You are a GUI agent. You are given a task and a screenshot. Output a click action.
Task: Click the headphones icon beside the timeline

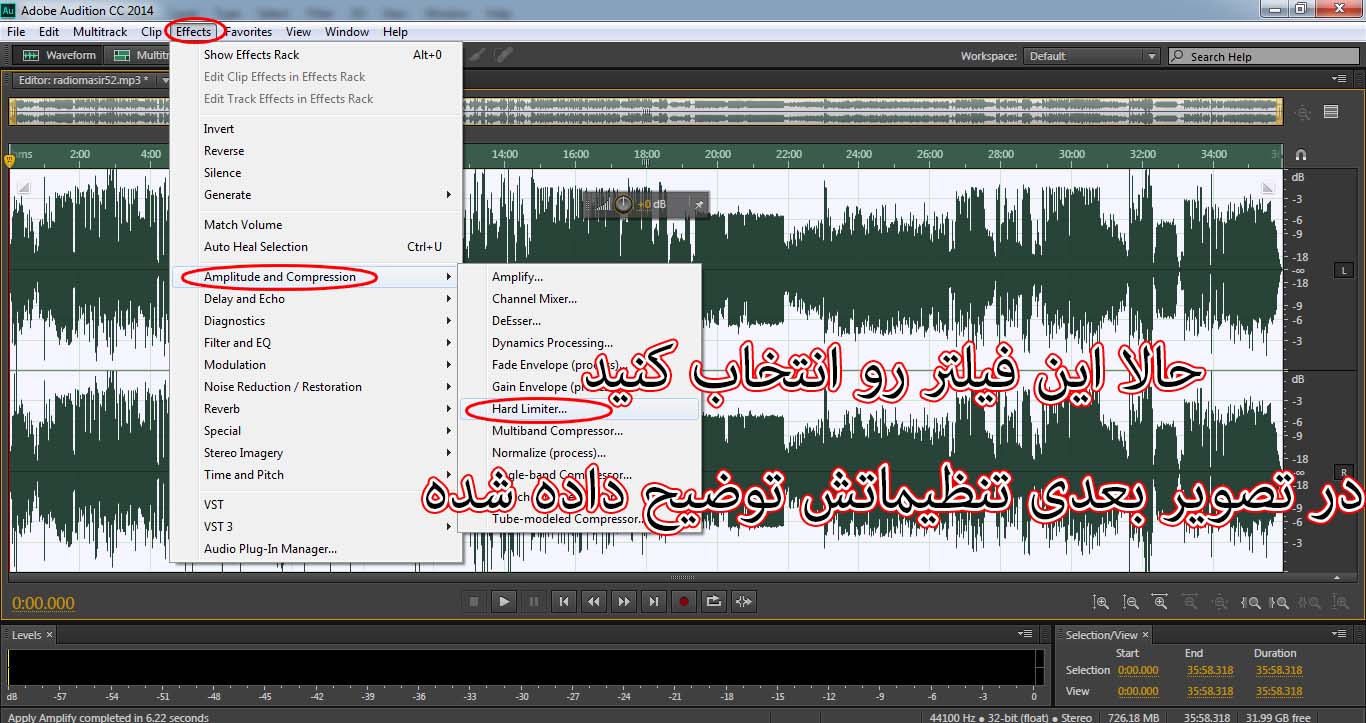1300,155
